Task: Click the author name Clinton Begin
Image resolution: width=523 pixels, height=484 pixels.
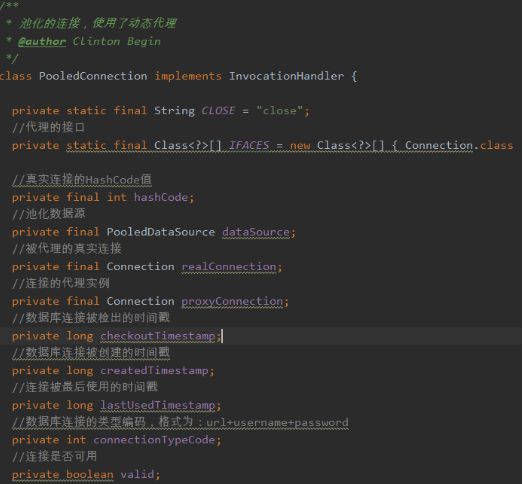Action: coord(117,42)
